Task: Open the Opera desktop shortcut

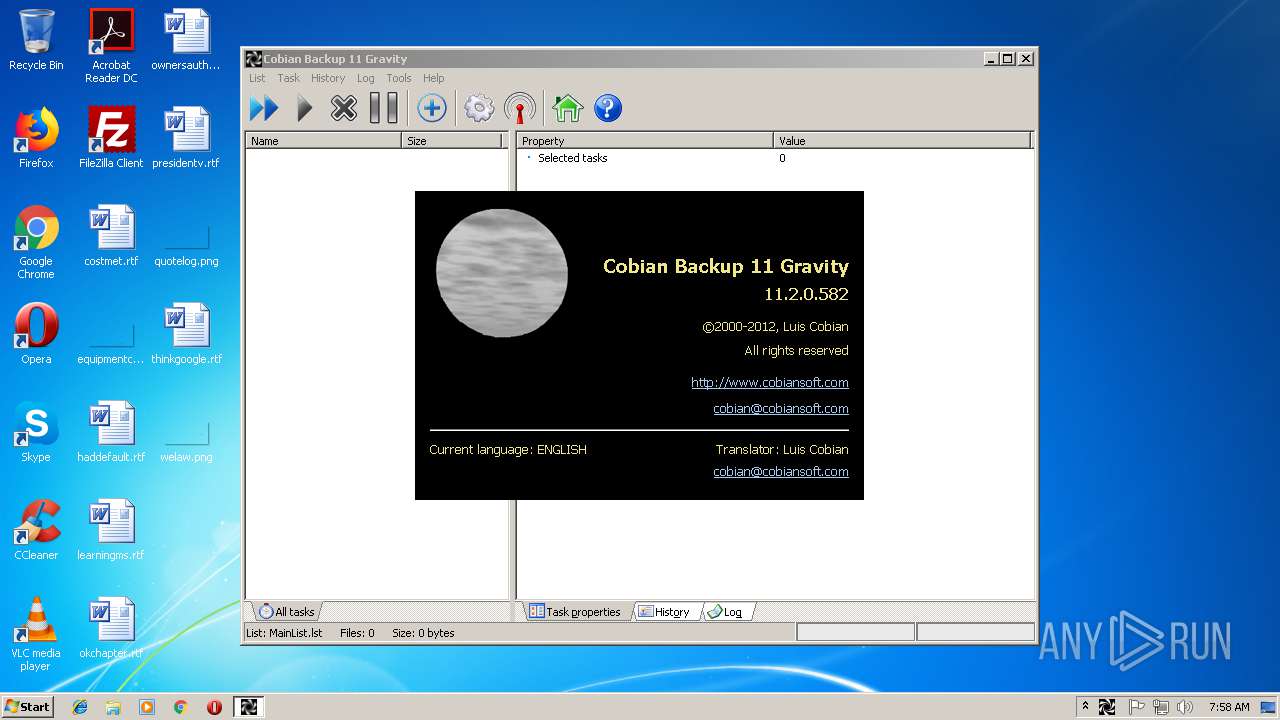Action: (x=36, y=334)
